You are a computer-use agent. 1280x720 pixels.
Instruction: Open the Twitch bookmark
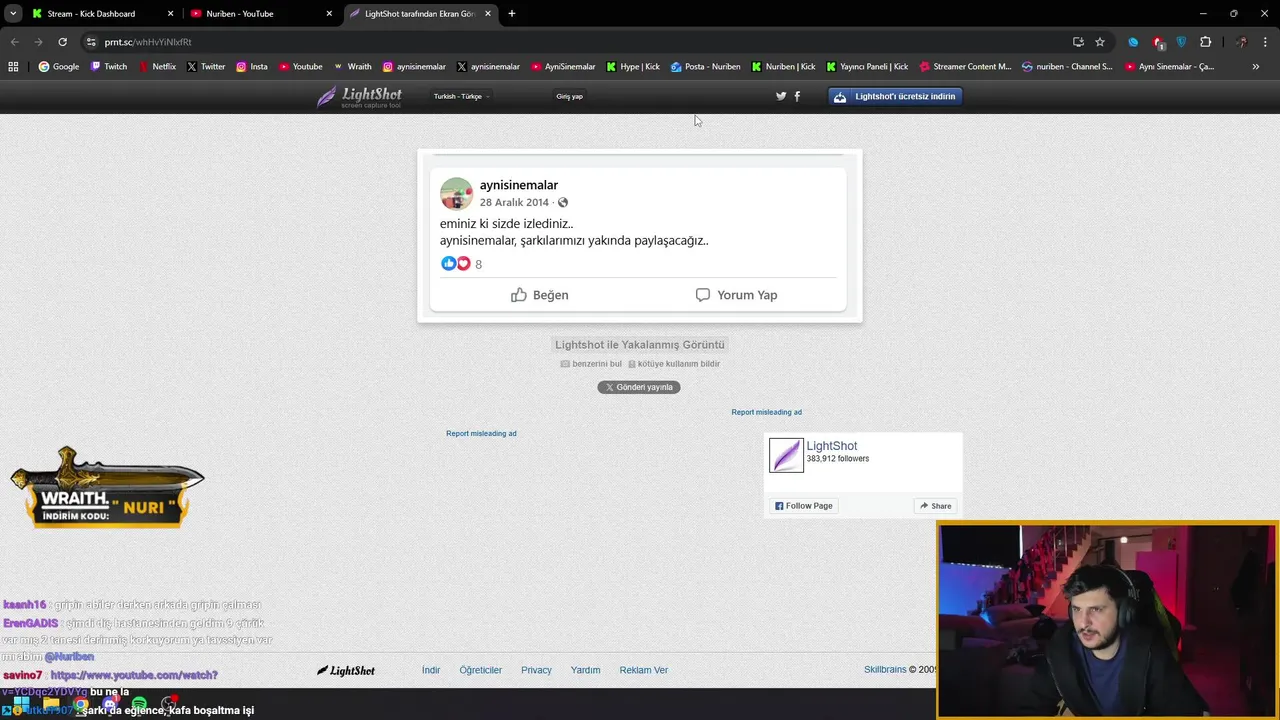(109, 67)
